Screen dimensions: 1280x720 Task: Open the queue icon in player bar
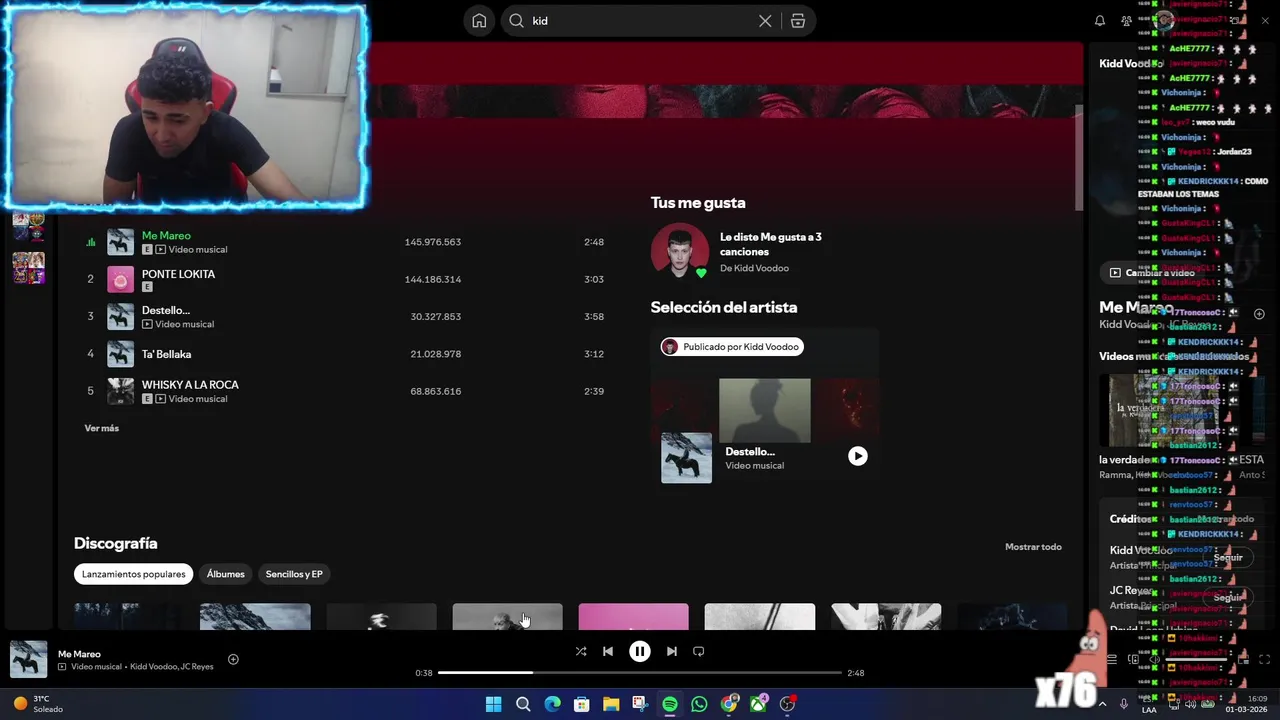click(1112, 659)
